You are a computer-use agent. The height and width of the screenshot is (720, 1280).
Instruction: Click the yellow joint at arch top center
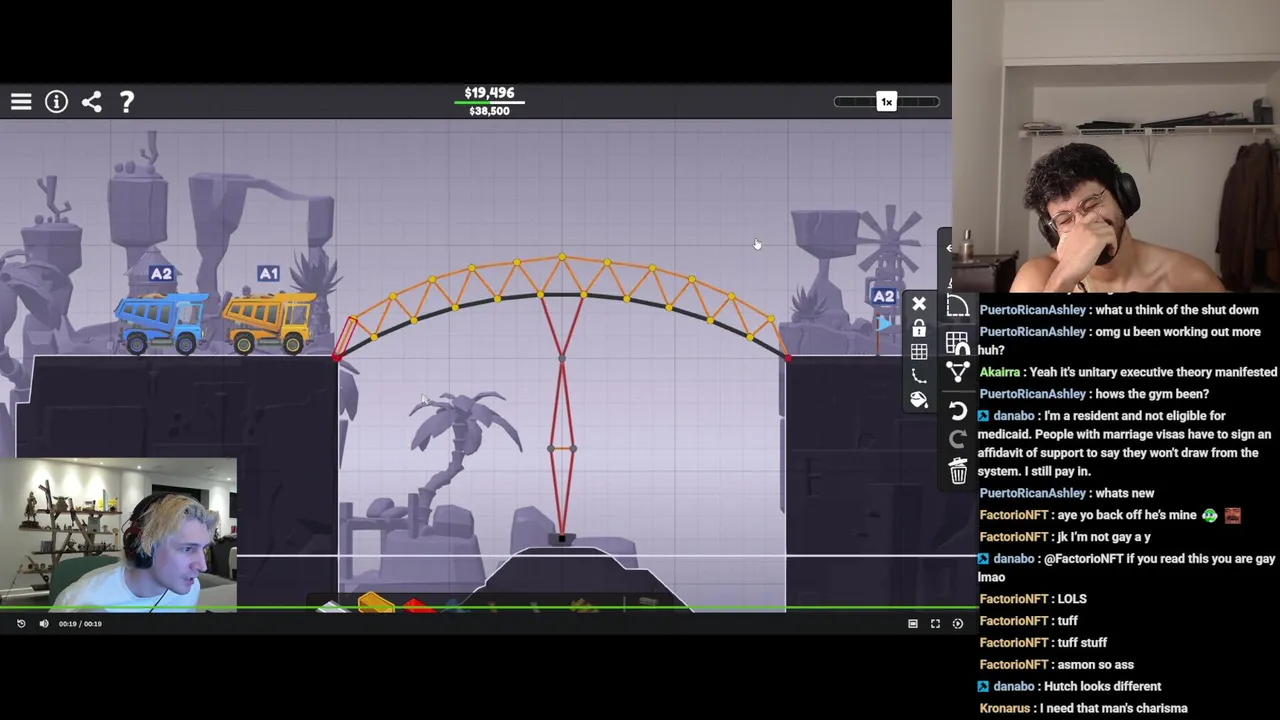[x=562, y=257]
